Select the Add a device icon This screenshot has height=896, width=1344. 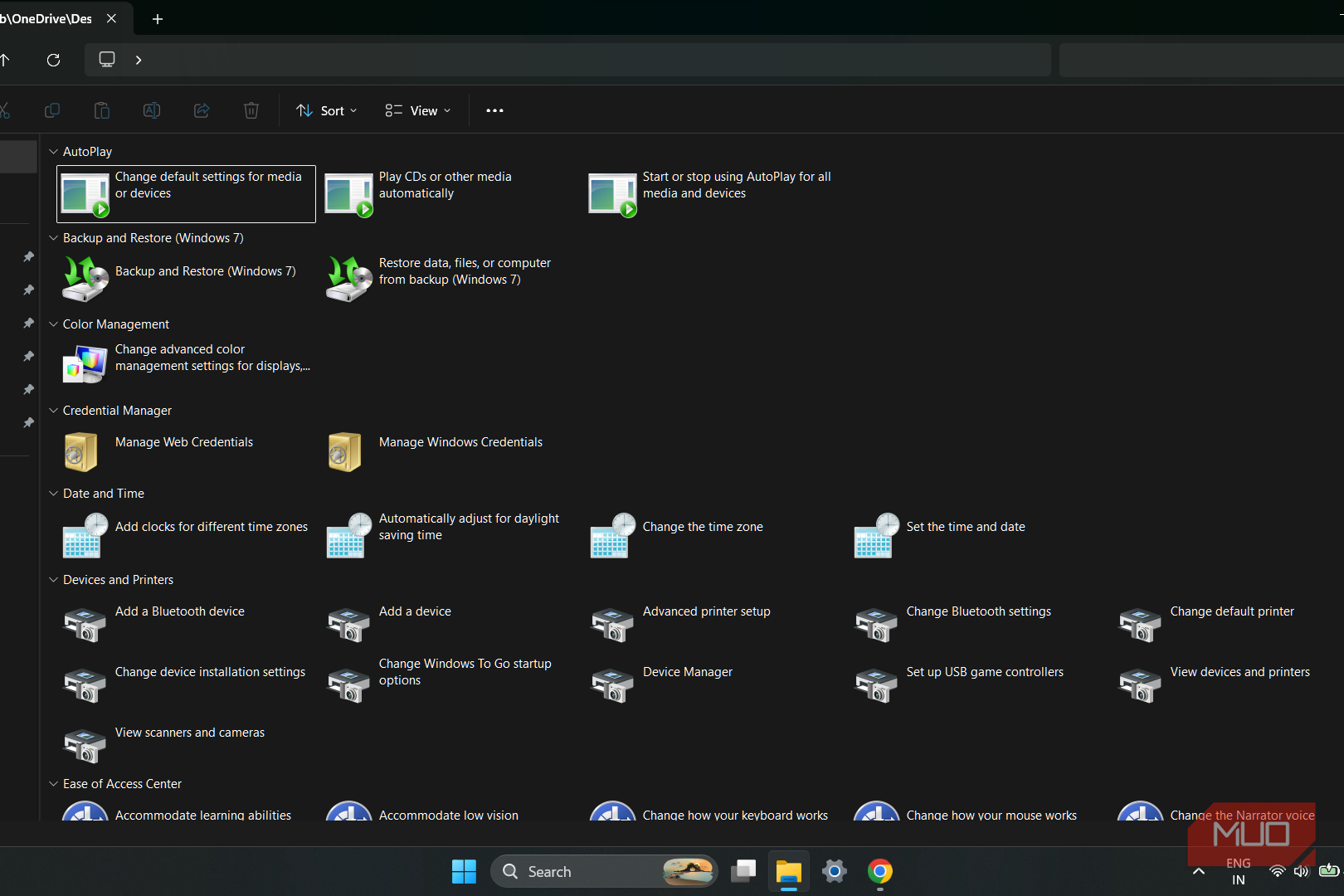point(349,625)
